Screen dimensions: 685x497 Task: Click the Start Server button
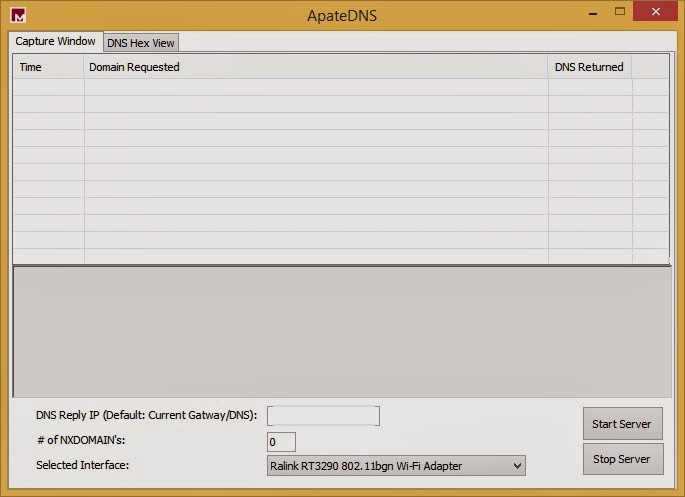pyautogui.click(x=623, y=424)
